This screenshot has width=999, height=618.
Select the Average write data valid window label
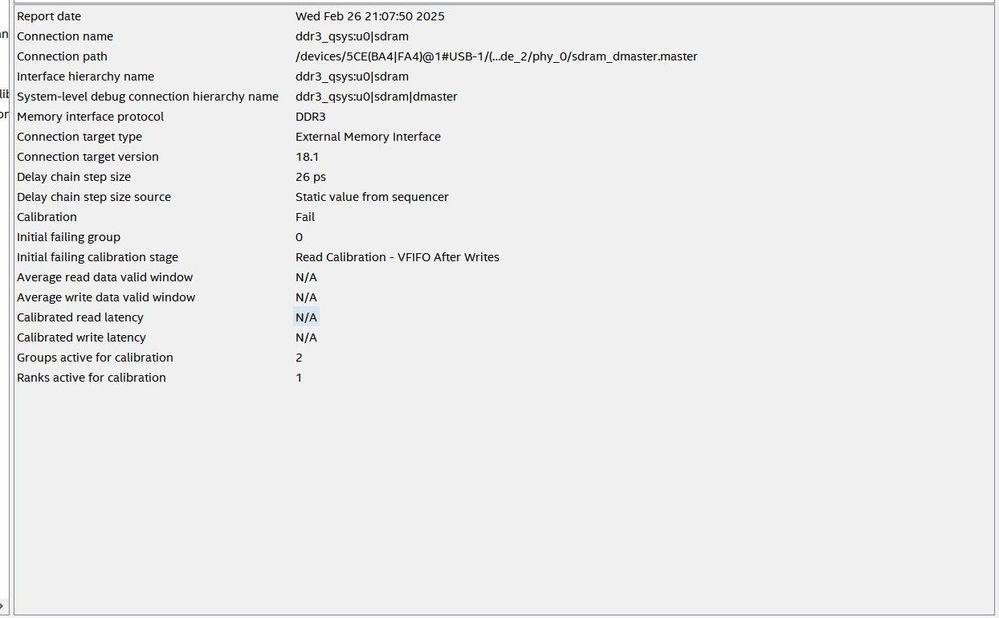pos(106,297)
